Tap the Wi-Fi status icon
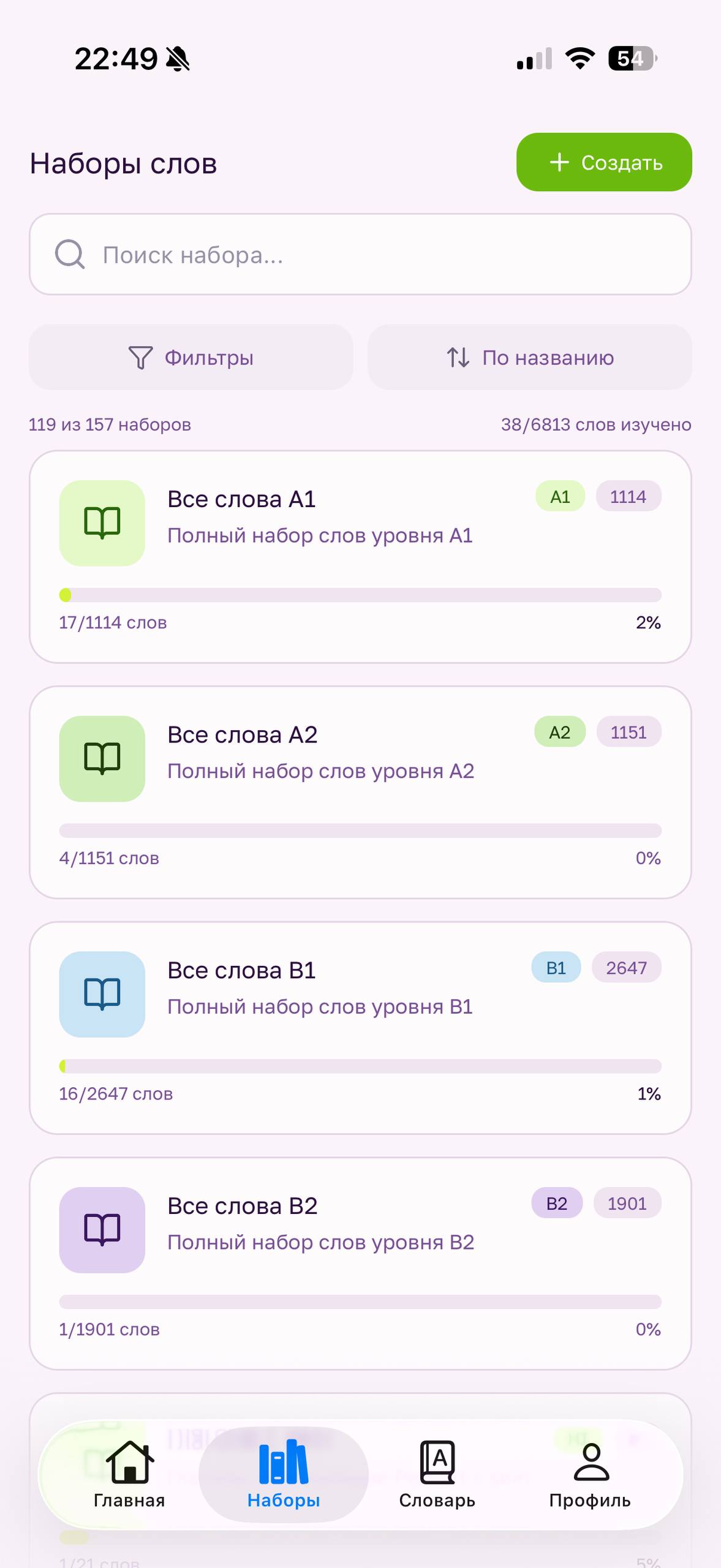 (579, 59)
